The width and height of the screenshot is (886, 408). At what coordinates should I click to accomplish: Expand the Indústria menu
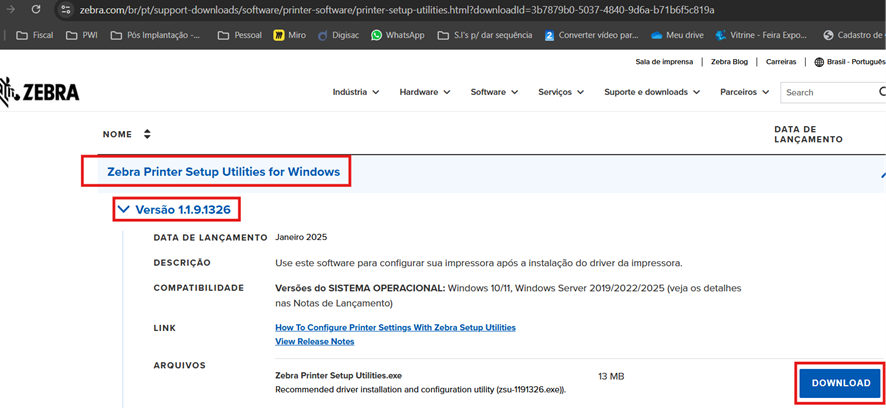point(356,92)
